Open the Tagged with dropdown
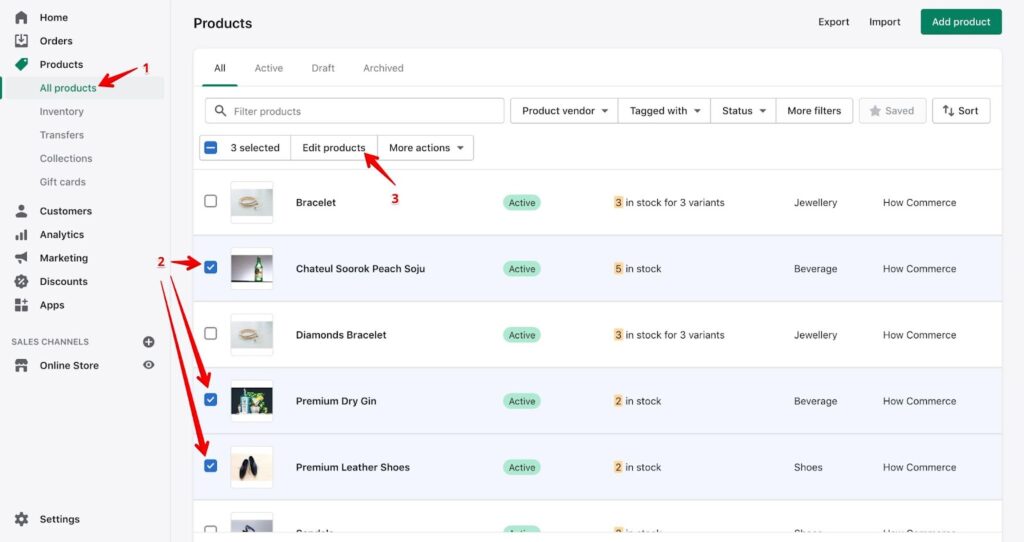 [x=664, y=111]
